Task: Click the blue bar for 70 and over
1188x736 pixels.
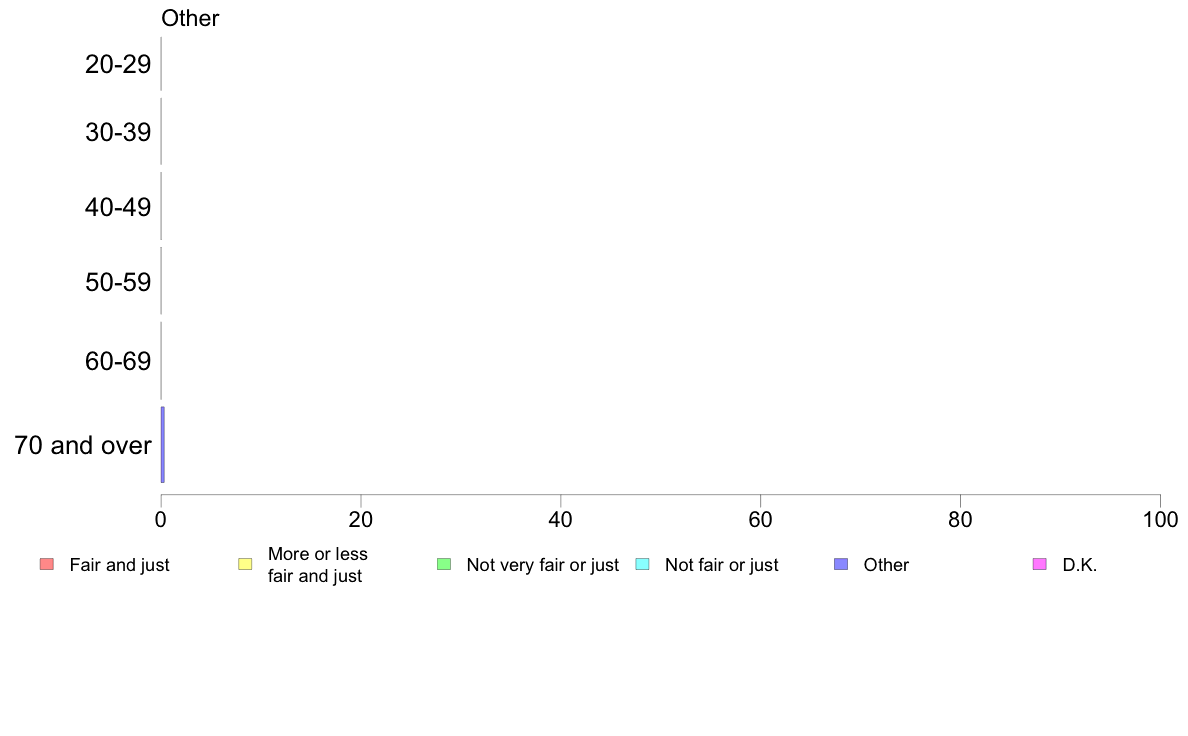Action: pos(163,444)
